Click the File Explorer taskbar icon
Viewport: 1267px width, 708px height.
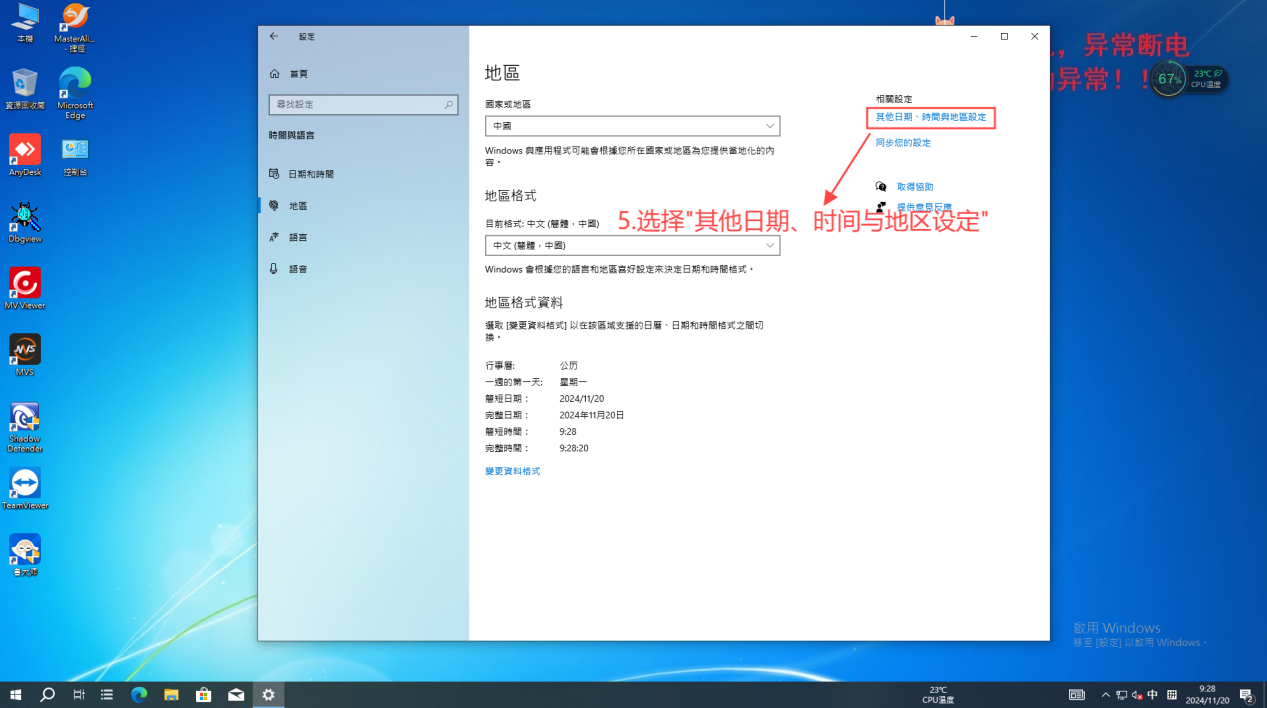tap(171, 694)
